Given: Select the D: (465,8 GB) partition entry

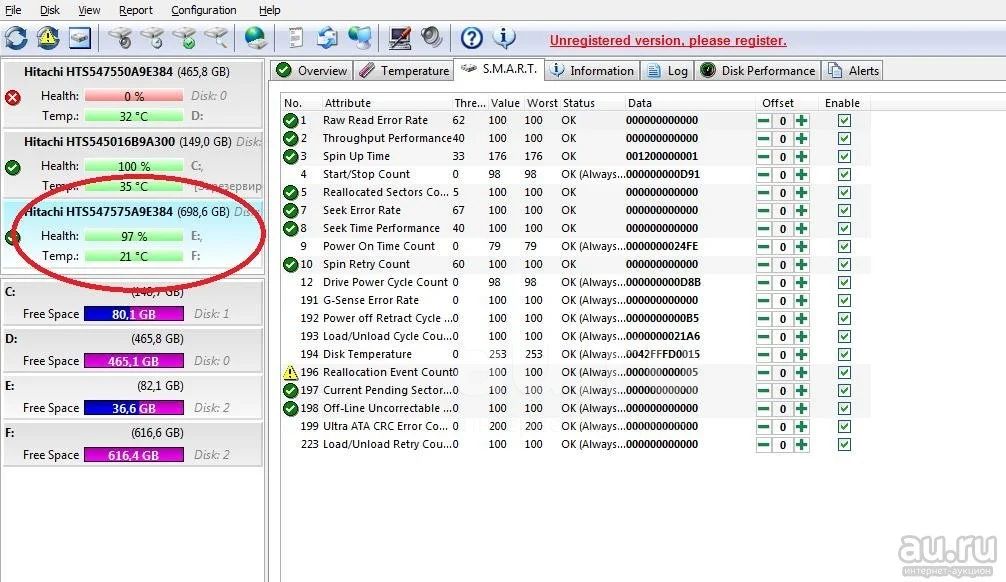Looking at the screenshot, I should click(133, 350).
